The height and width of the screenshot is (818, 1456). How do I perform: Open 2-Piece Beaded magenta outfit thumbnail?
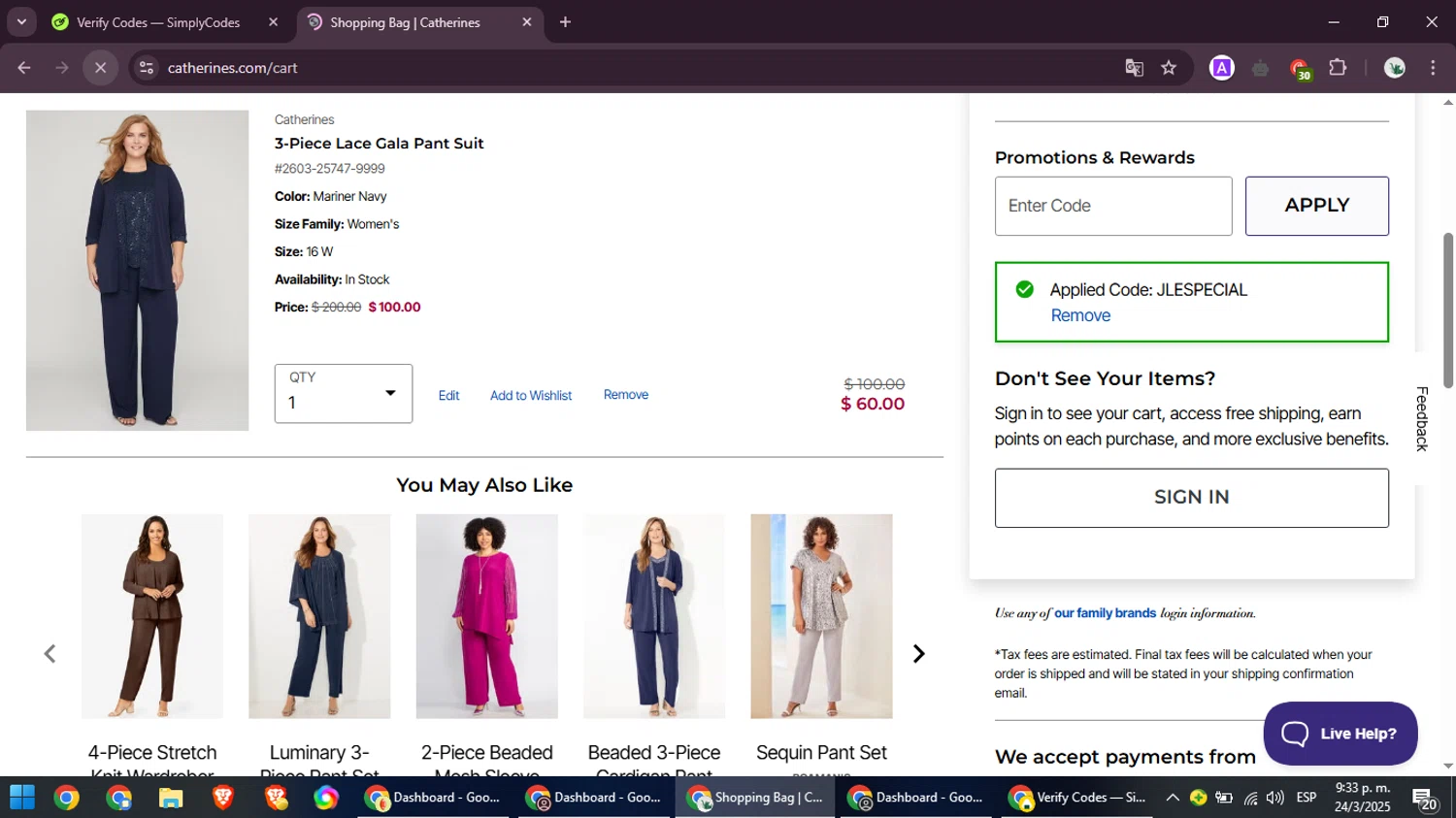(x=486, y=616)
